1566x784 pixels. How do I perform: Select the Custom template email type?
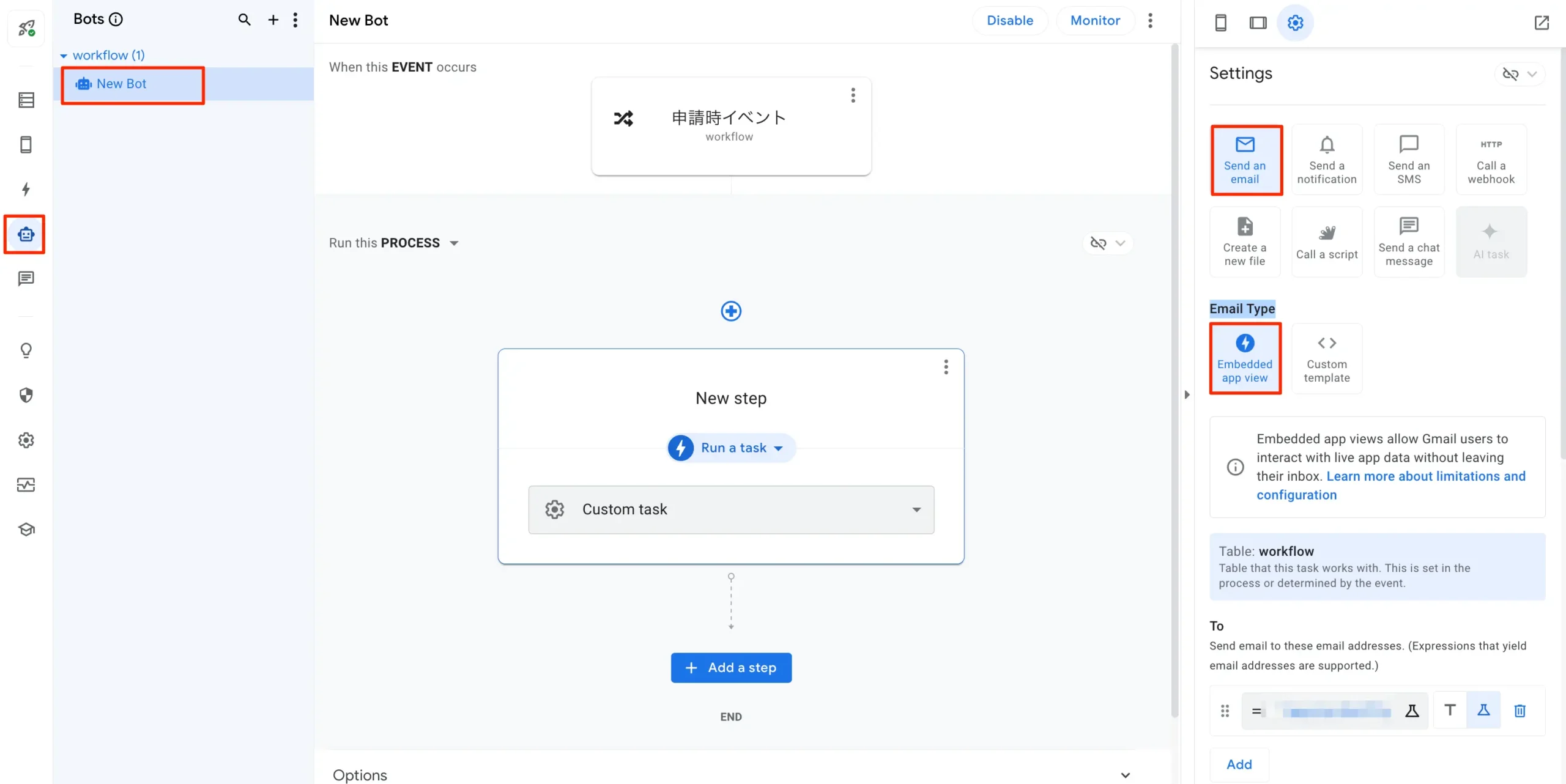tap(1326, 358)
